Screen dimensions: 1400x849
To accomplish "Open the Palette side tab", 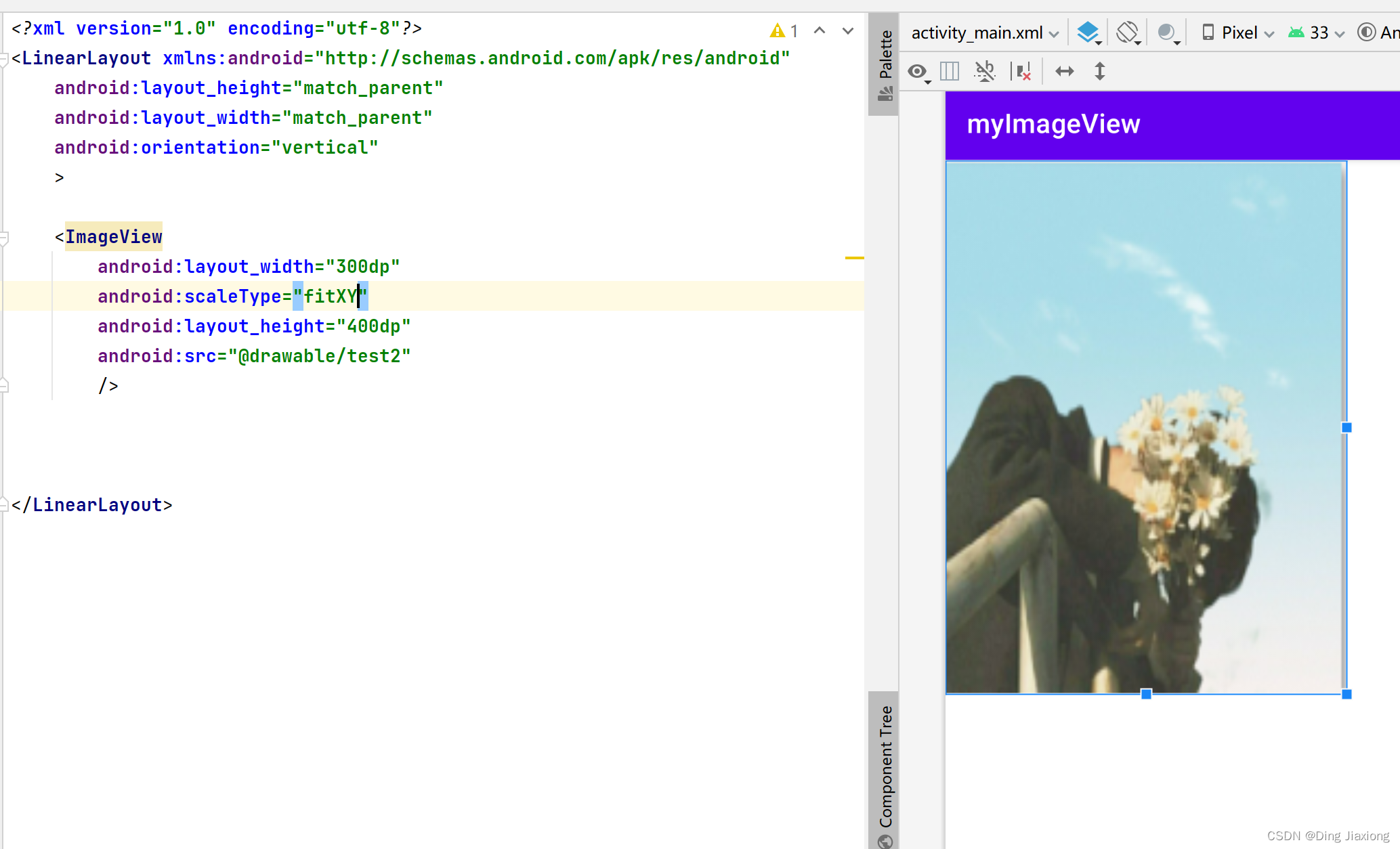I will pyautogui.click(x=884, y=64).
